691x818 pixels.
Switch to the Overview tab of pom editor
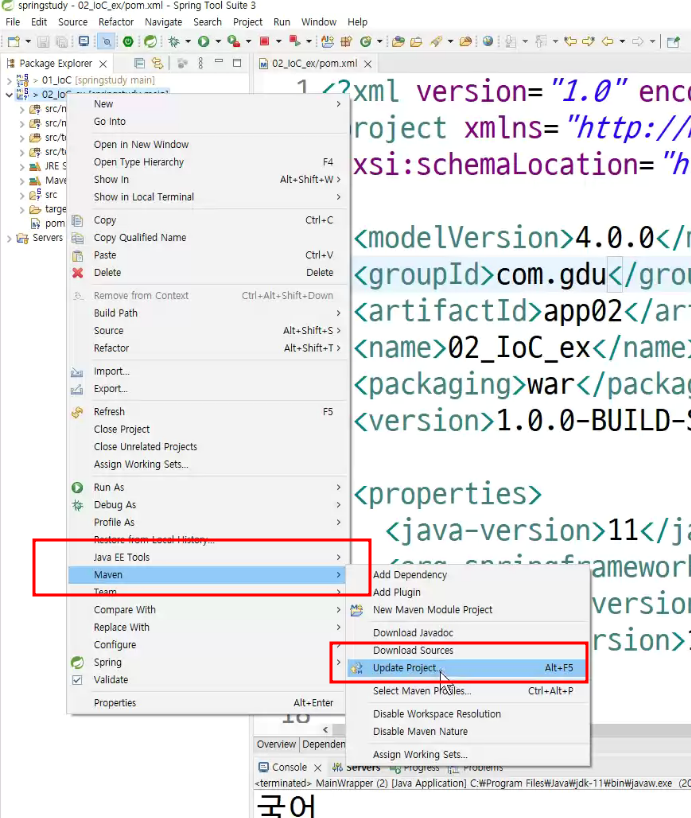(x=276, y=744)
